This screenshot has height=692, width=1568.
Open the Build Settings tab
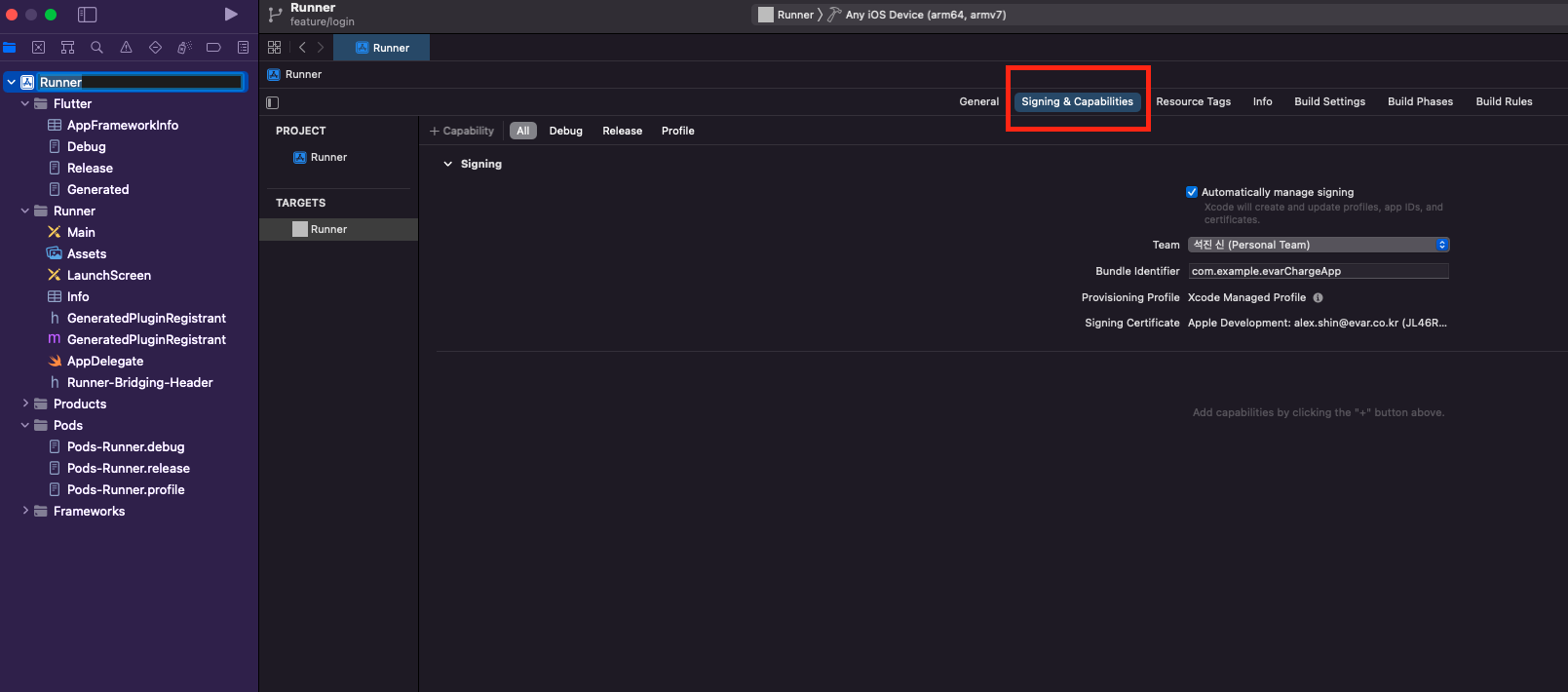(1329, 101)
